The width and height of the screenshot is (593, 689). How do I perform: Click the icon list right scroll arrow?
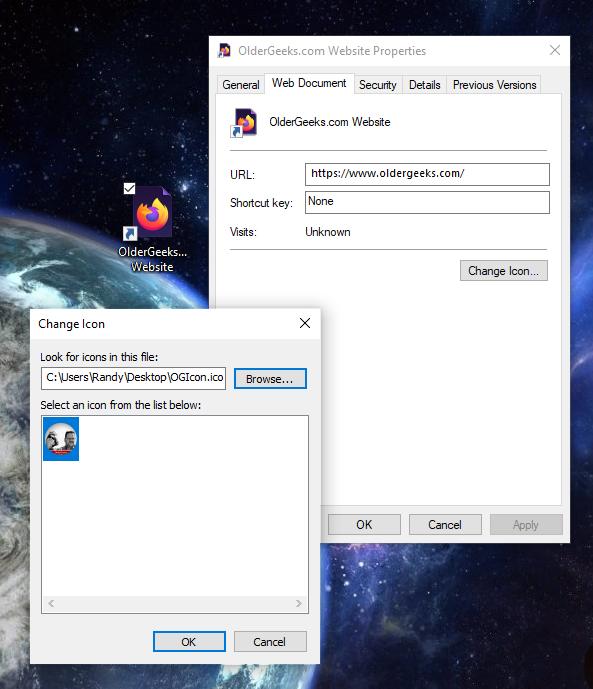tap(299, 604)
